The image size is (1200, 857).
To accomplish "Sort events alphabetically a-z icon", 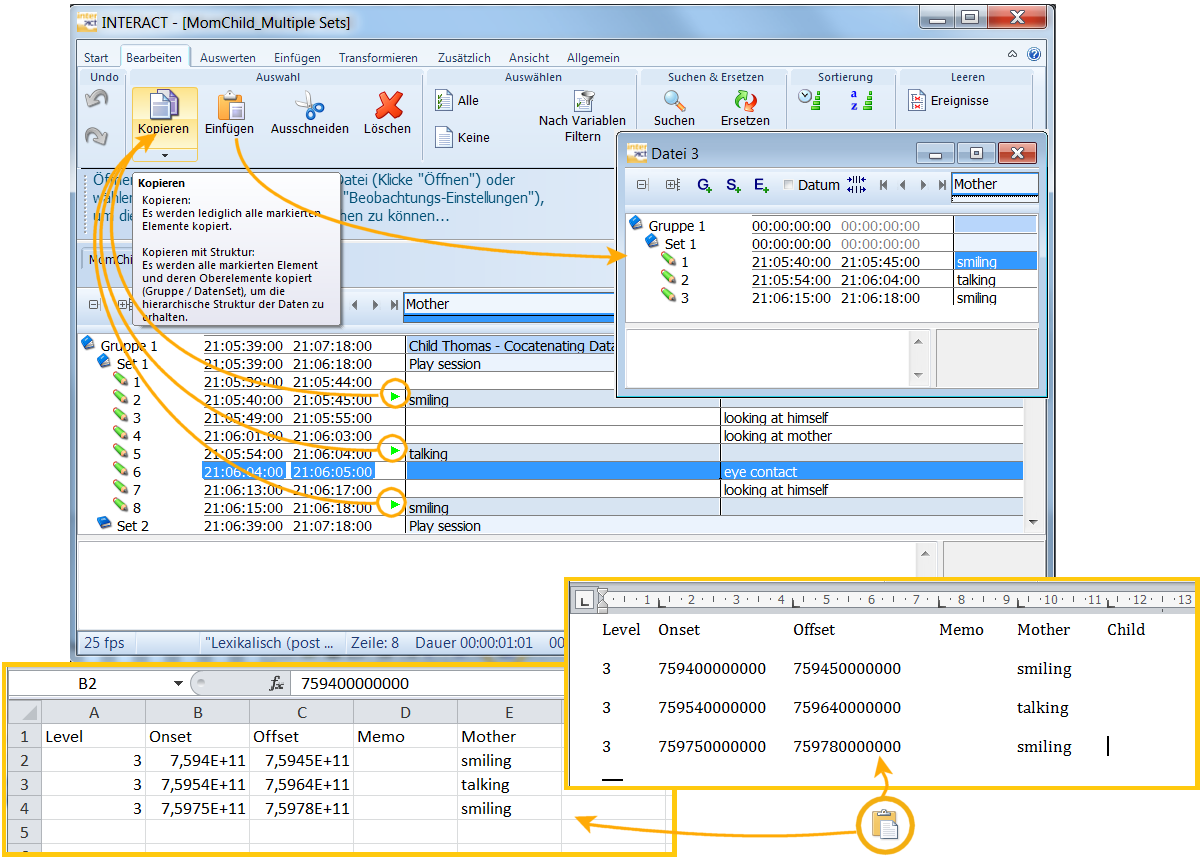I will tap(861, 99).
